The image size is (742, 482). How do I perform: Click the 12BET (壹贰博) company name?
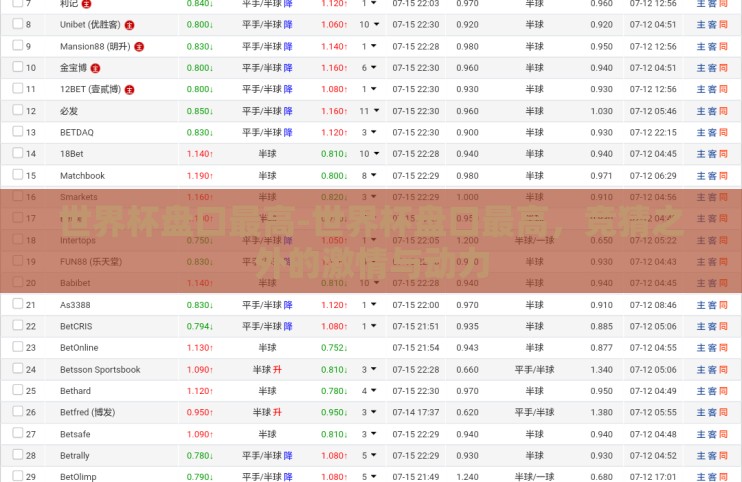coord(90,89)
